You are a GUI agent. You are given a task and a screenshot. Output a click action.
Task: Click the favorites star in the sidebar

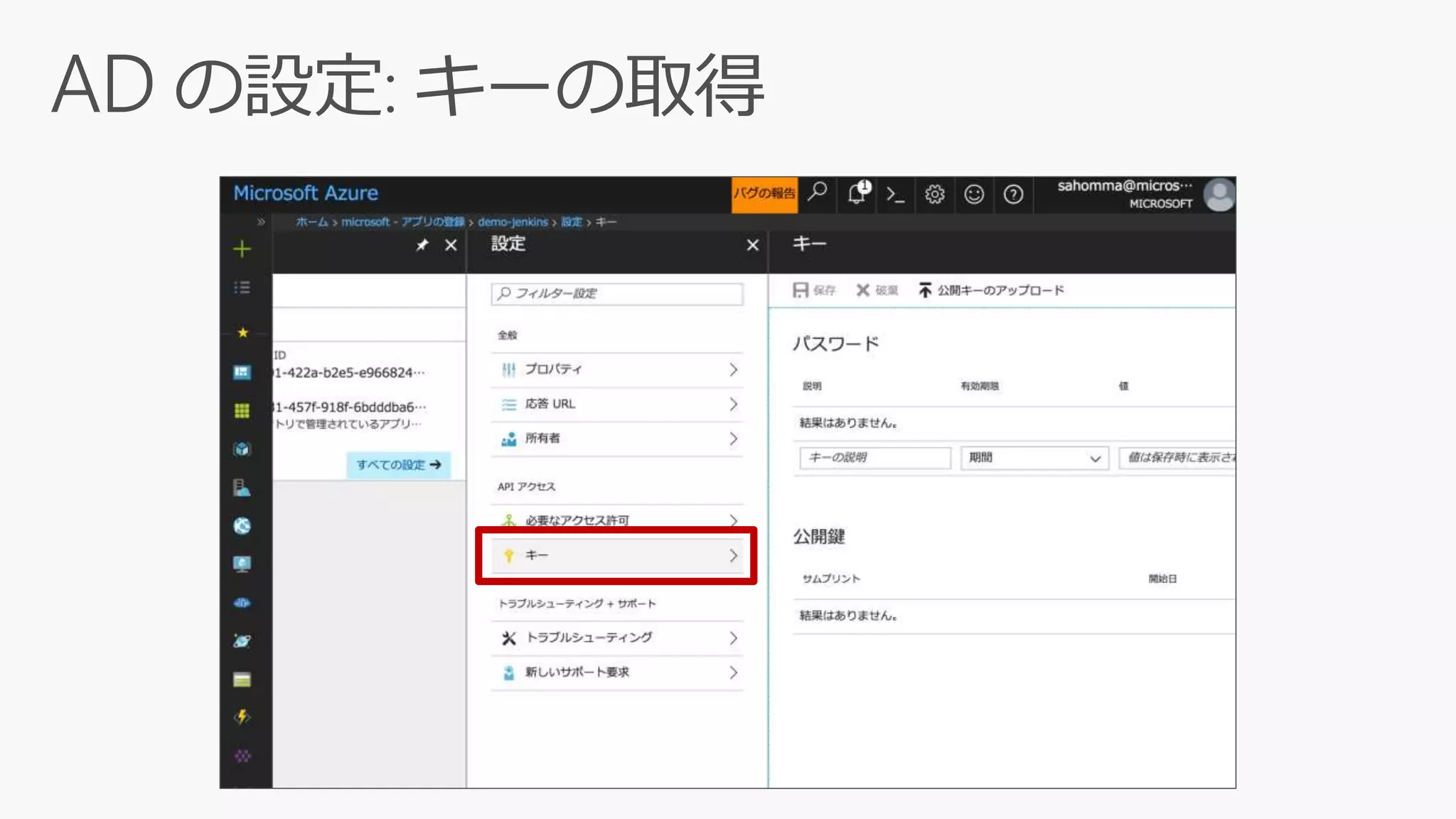(242, 333)
